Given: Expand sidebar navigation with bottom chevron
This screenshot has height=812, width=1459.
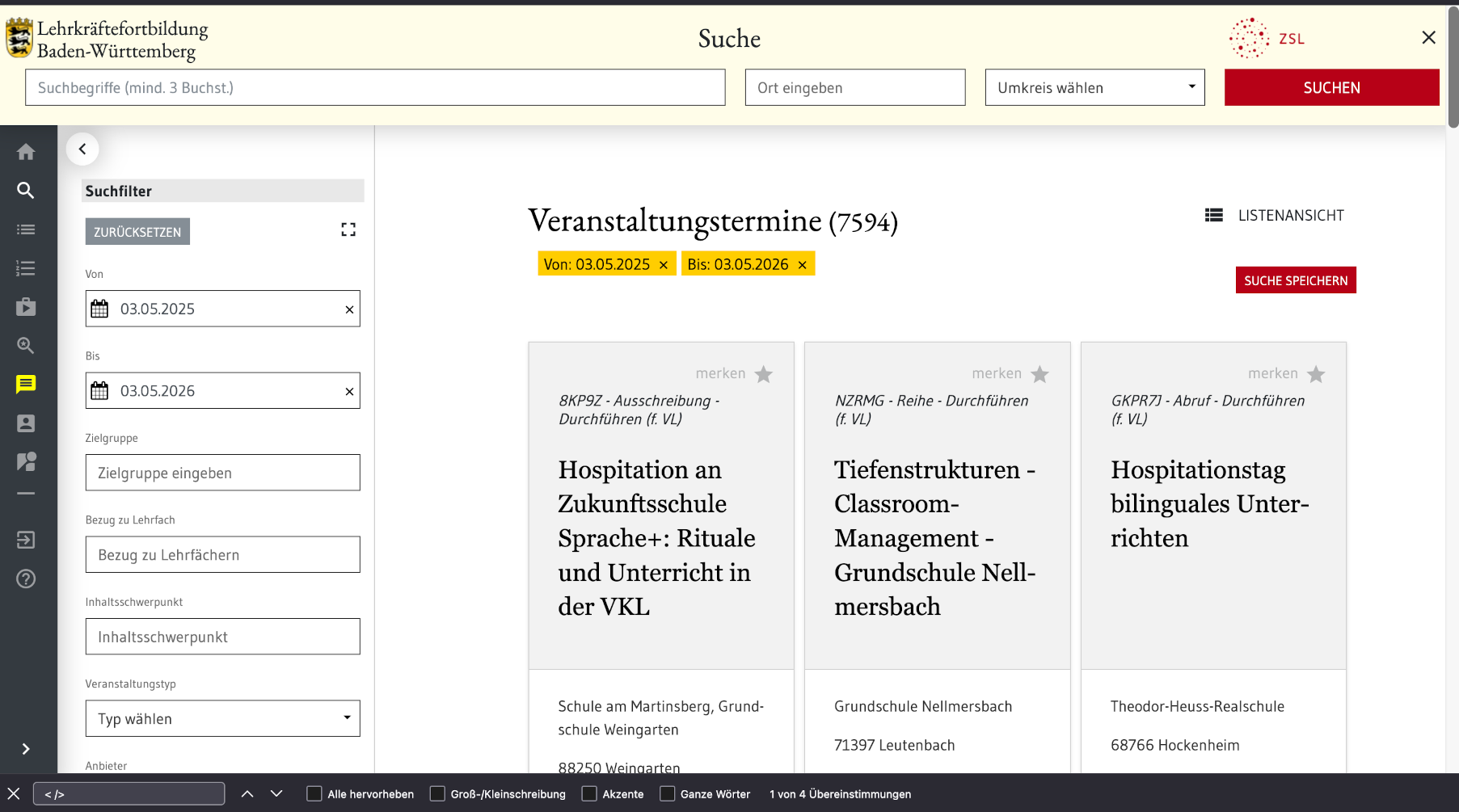Looking at the screenshot, I should click(26, 749).
